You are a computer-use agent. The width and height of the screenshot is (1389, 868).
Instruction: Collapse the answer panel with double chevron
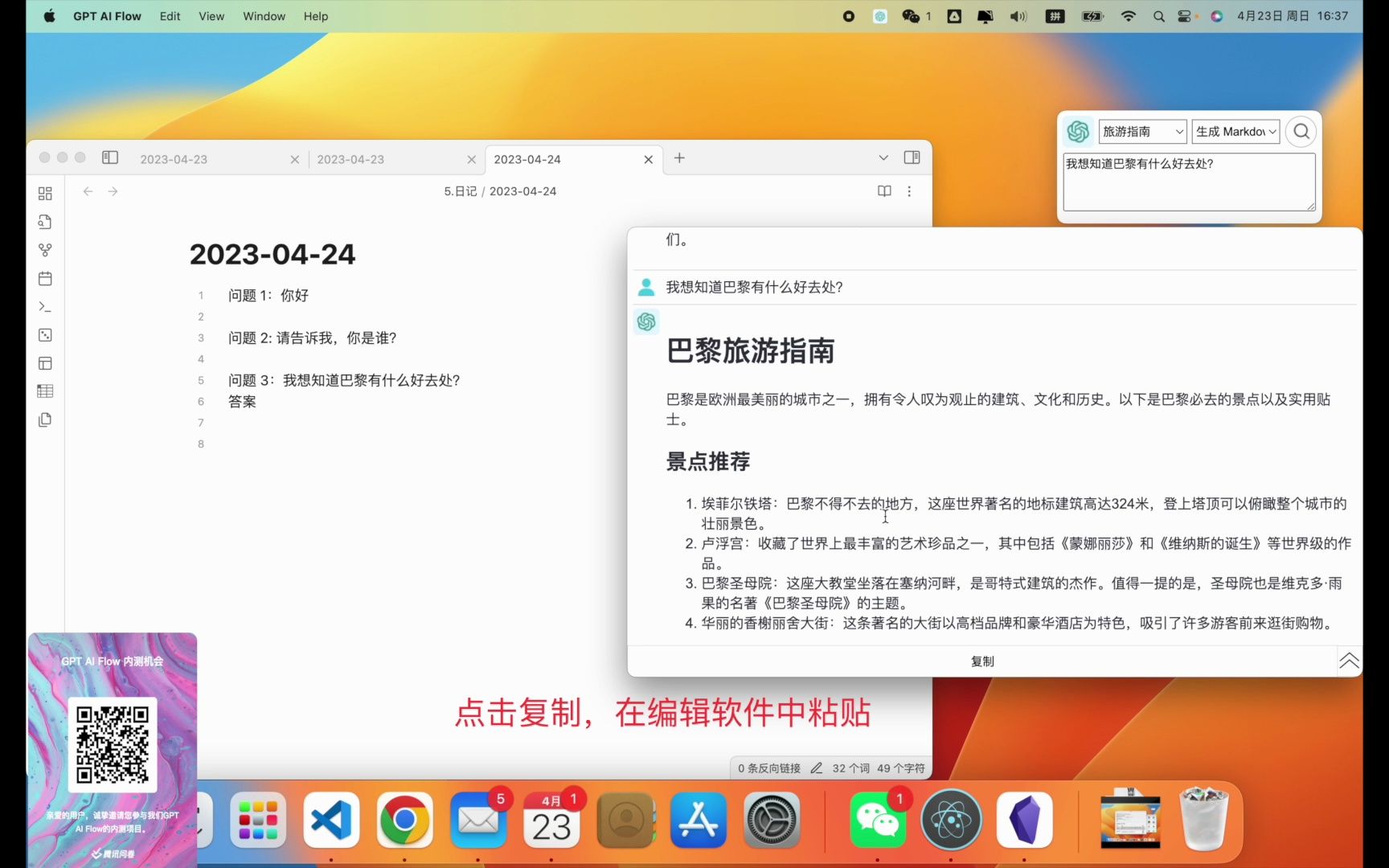tap(1348, 661)
